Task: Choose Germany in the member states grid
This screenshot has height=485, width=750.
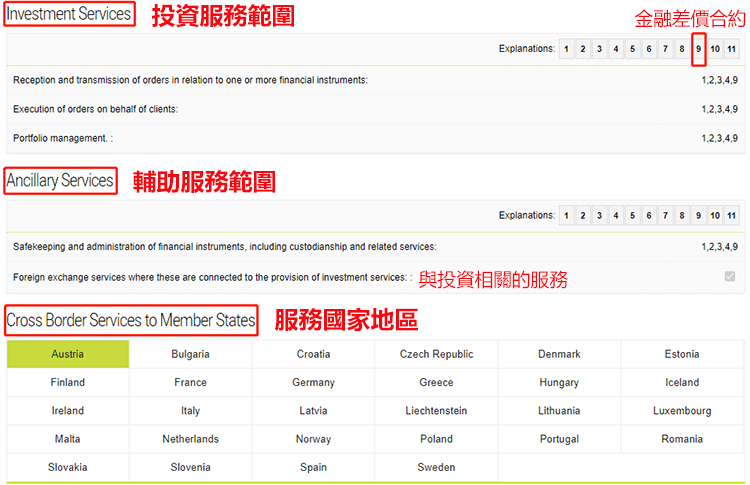Action: (313, 382)
